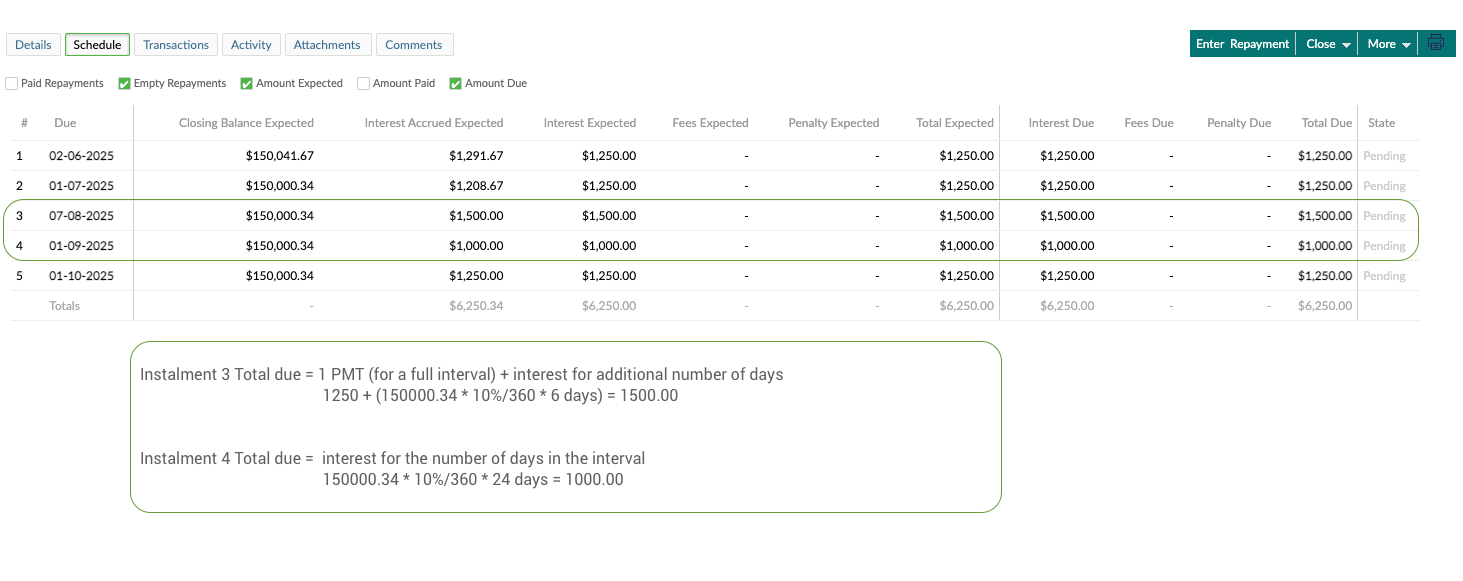Check the Amount Paid checkbox

[364, 84]
